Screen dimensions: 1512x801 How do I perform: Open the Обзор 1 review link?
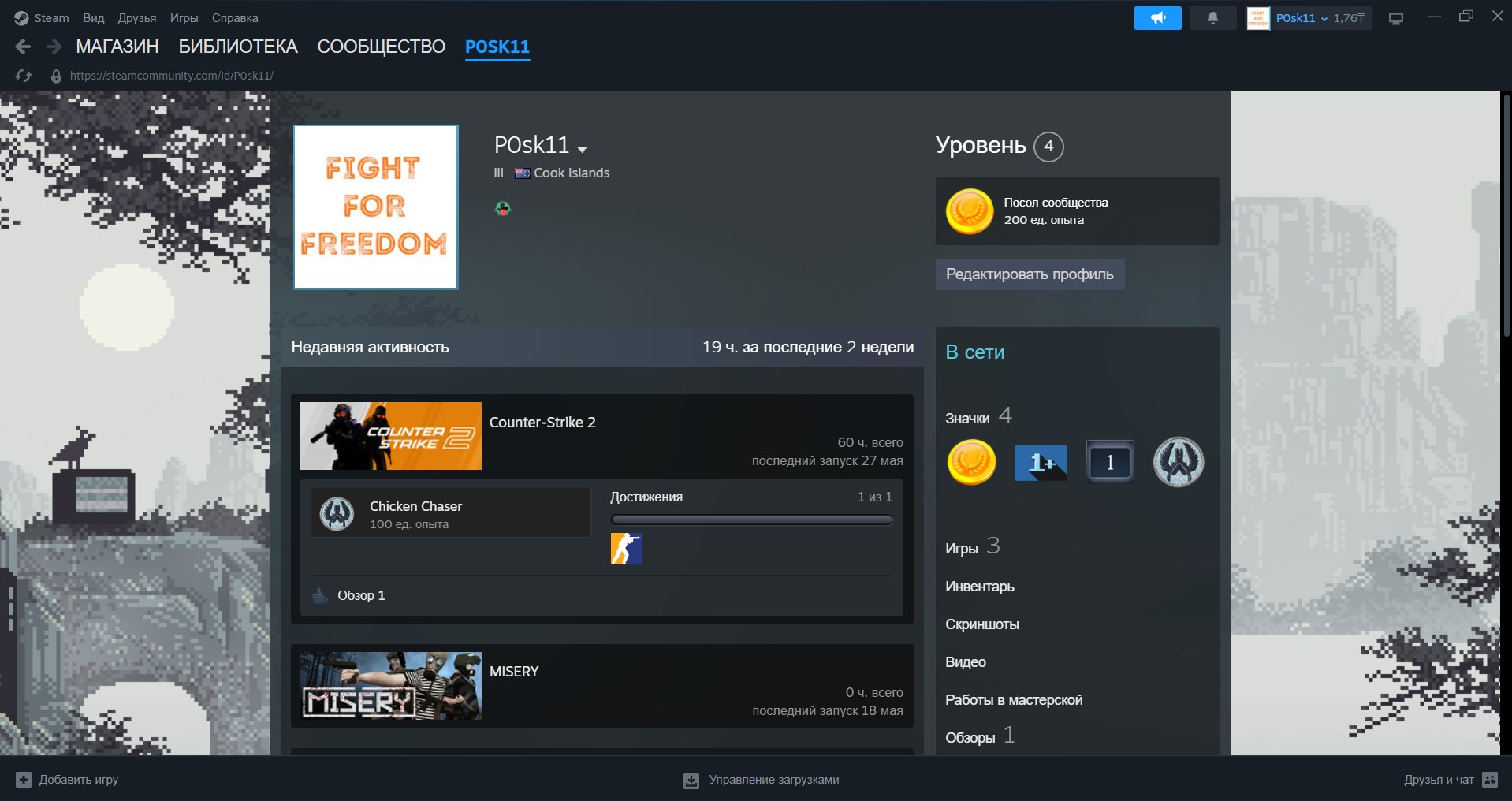click(x=361, y=595)
